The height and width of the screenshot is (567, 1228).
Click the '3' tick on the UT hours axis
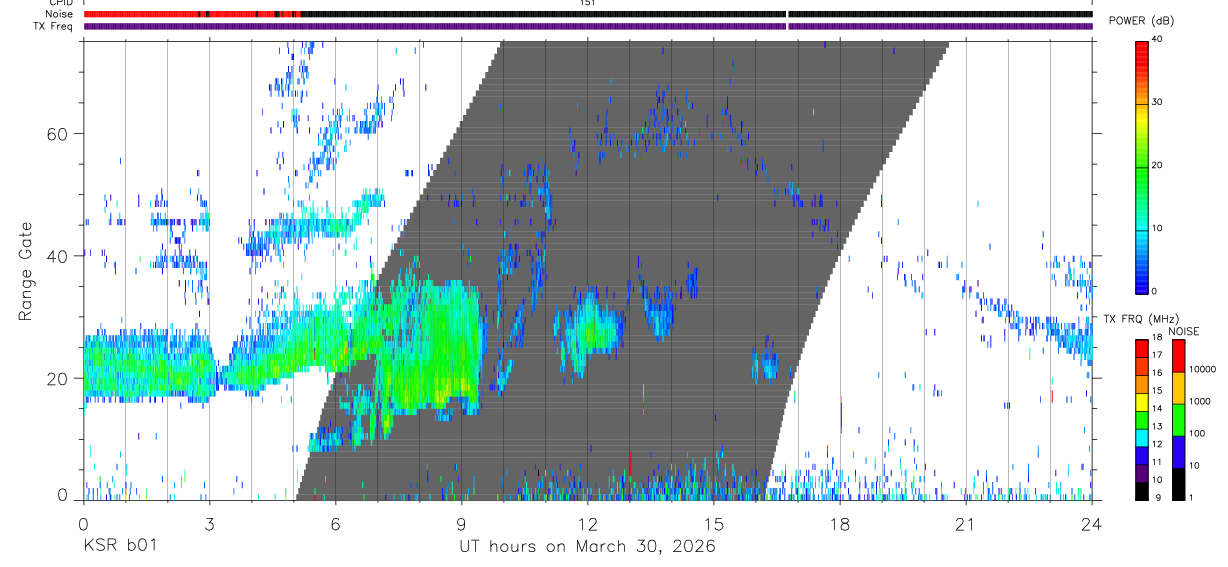(209, 522)
